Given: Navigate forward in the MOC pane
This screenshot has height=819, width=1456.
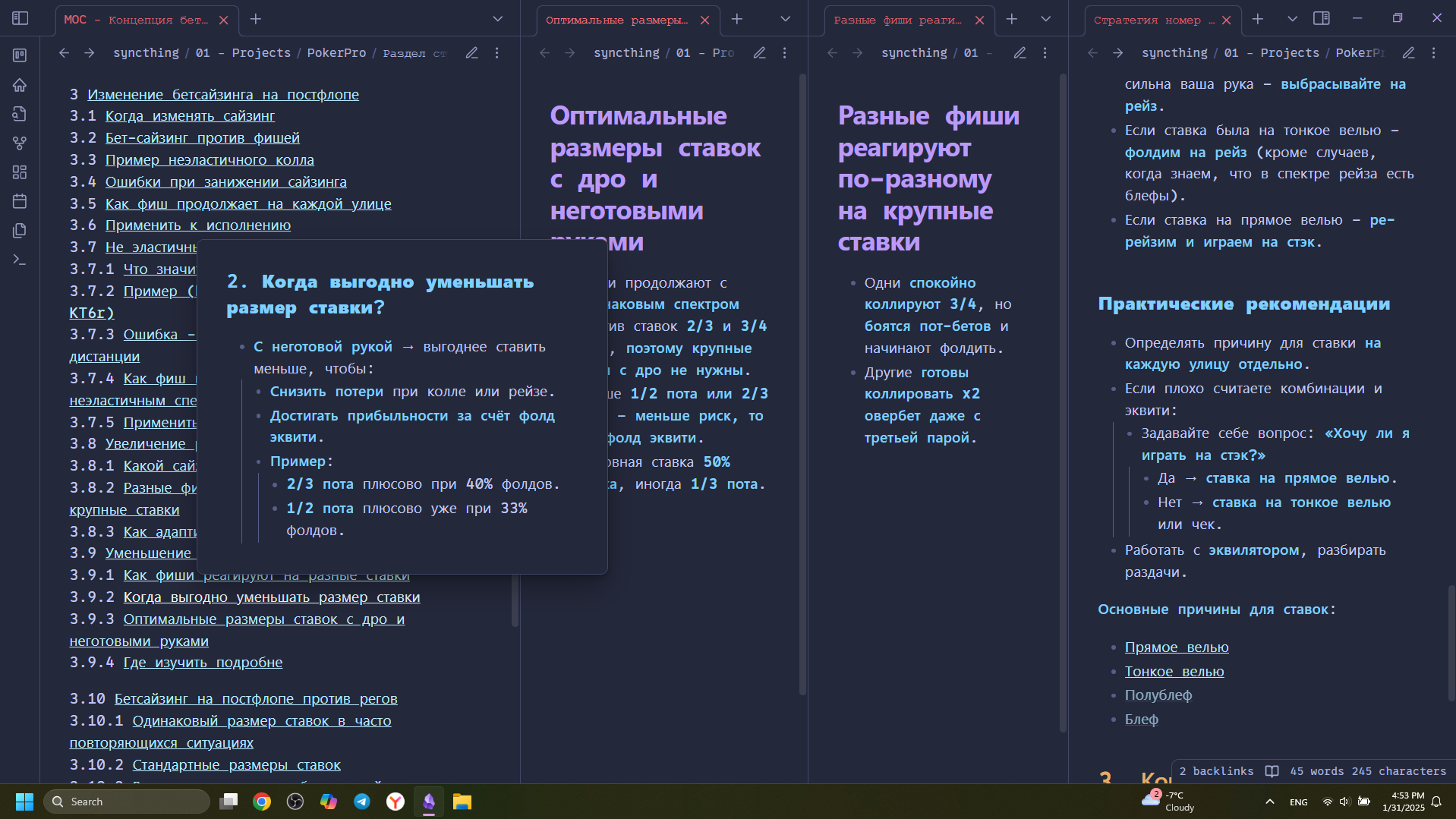Looking at the screenshot, I should 89,52.
